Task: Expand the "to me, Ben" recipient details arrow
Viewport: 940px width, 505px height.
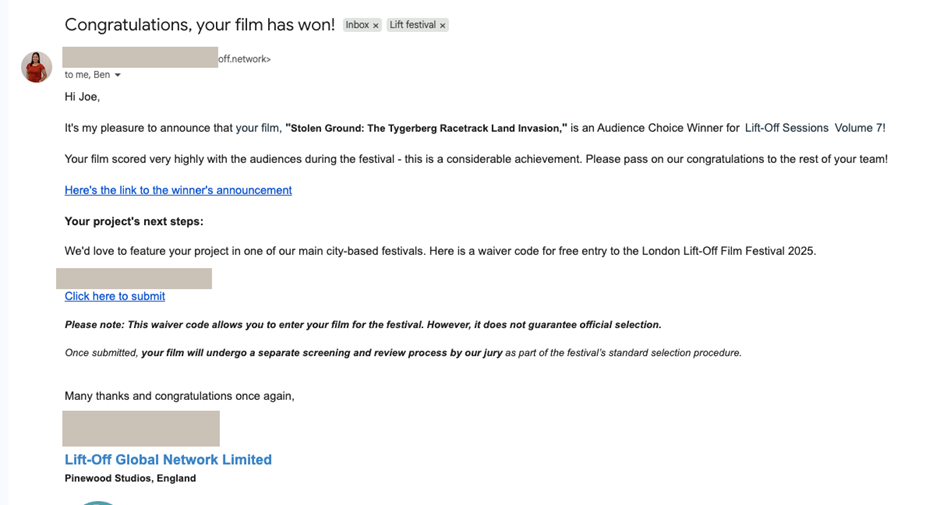Action: pyautogui.click(x=118, y=76)
